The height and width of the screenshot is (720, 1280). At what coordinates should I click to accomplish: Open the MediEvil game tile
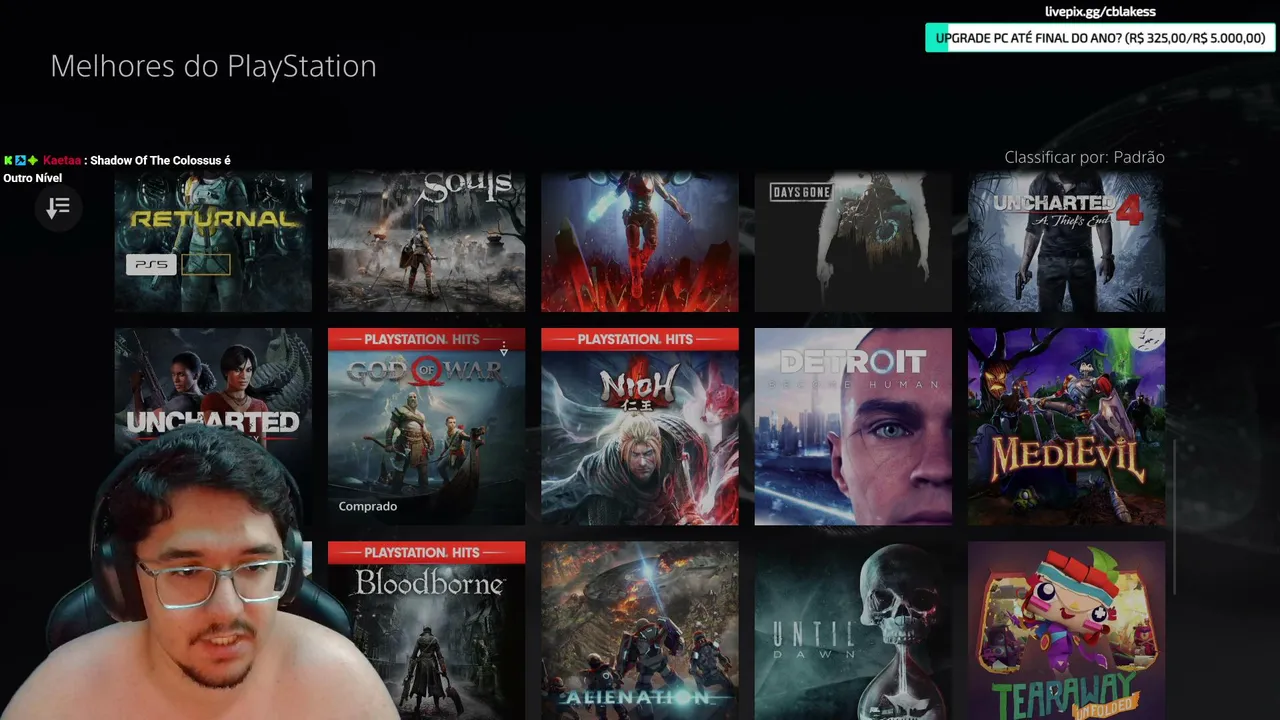(1066, 427)
